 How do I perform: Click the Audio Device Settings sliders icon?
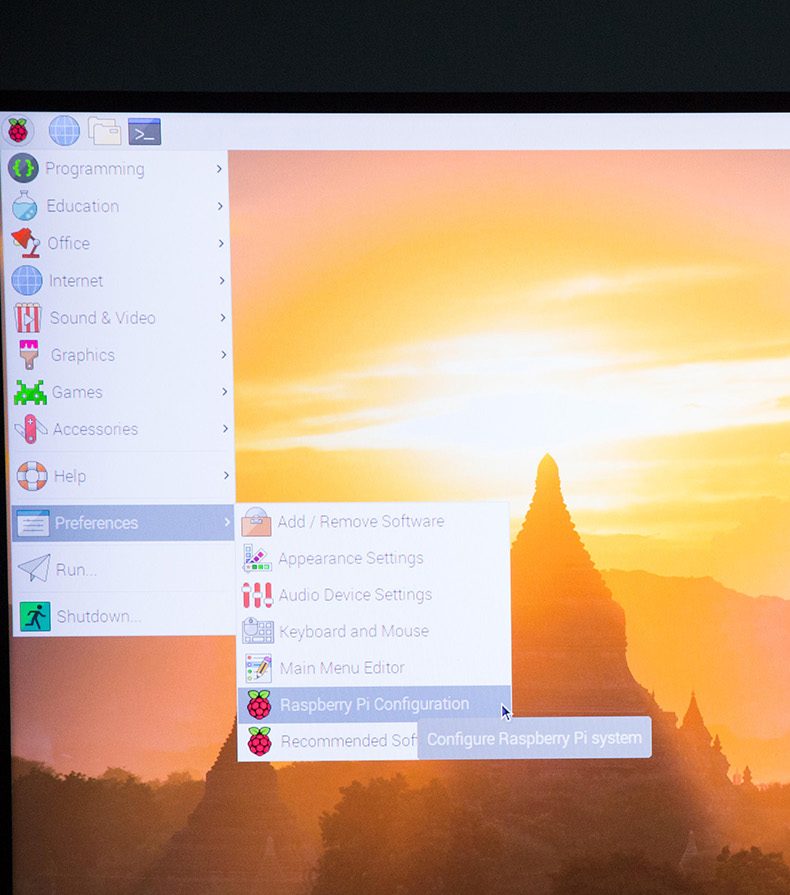[x=257, y=595]
